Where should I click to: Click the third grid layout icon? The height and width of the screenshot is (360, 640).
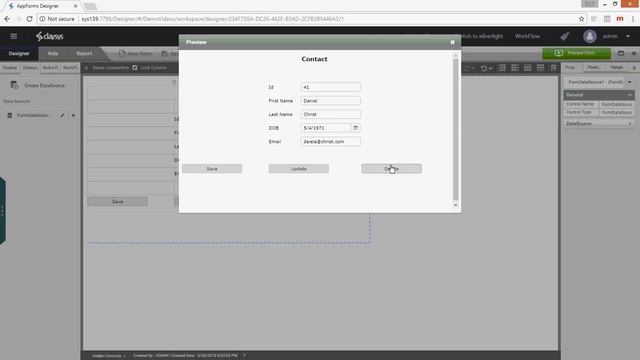(527, 68)
